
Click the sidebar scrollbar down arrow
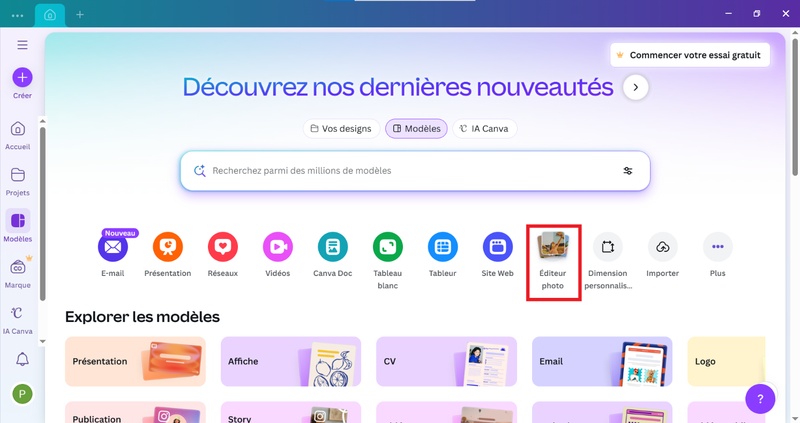tap(42, 341)
